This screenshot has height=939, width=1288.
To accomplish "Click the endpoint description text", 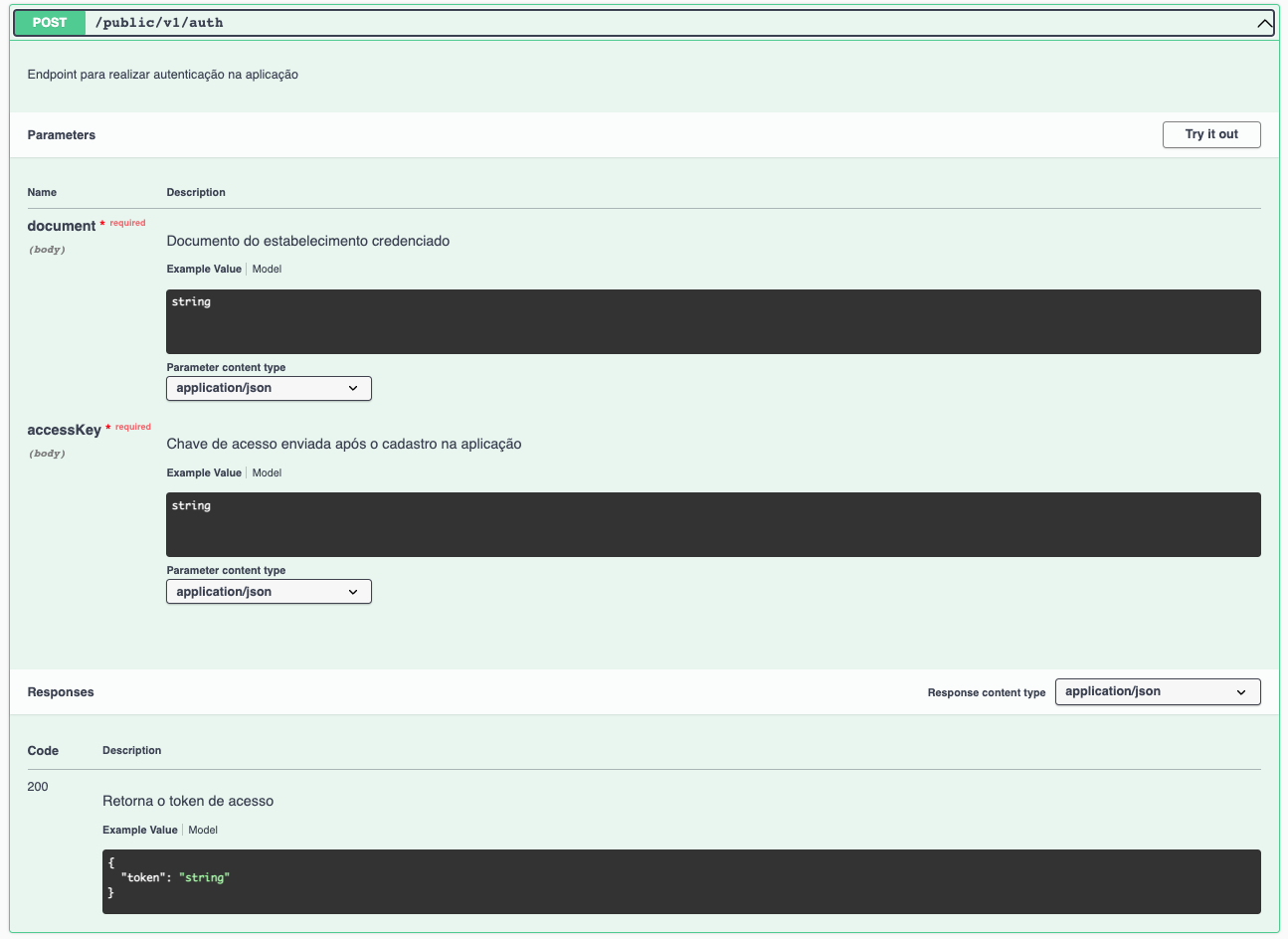I will click(163, 75).
